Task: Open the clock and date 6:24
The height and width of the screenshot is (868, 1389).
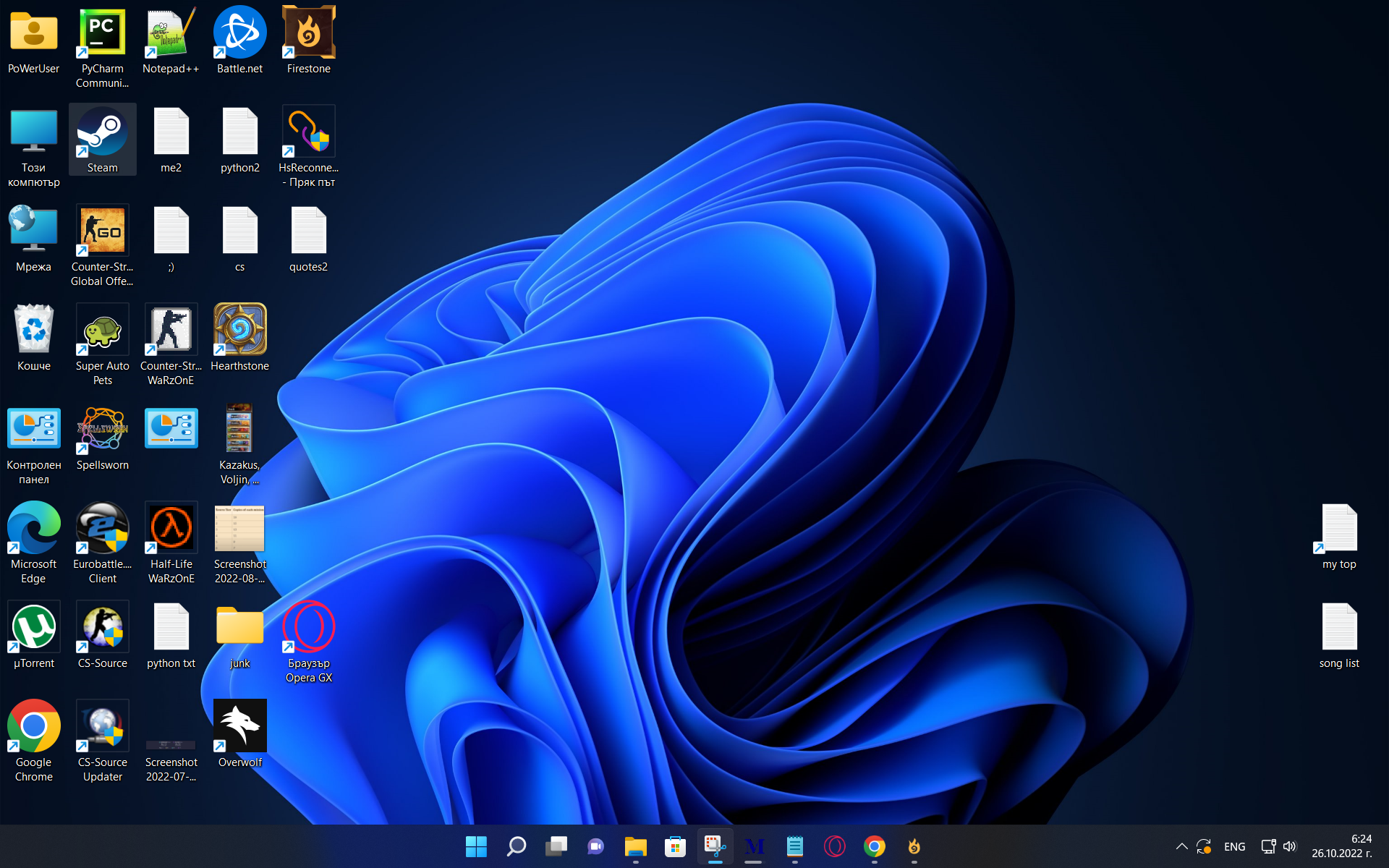Action: 1341,846
